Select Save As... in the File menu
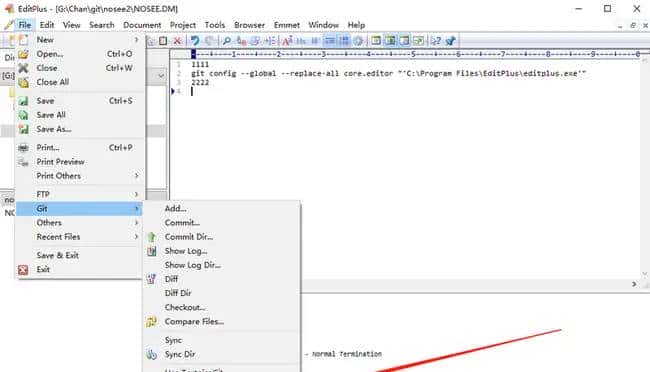The height and width of the screenshot is (372, 650). coord(79,129)
